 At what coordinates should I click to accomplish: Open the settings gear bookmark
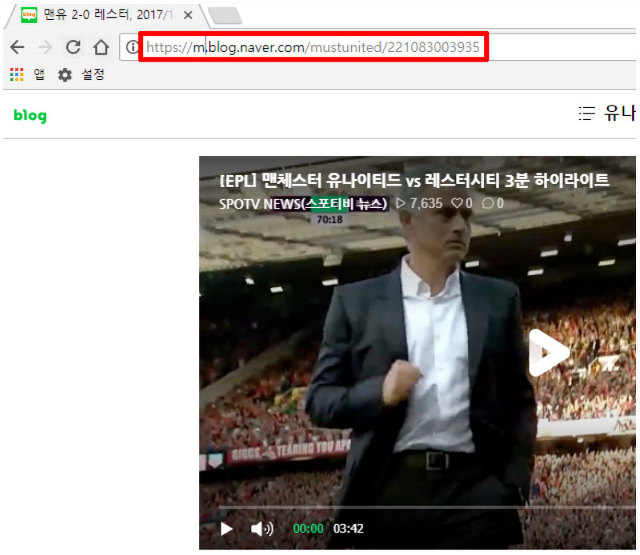click(x=64, y=75)
